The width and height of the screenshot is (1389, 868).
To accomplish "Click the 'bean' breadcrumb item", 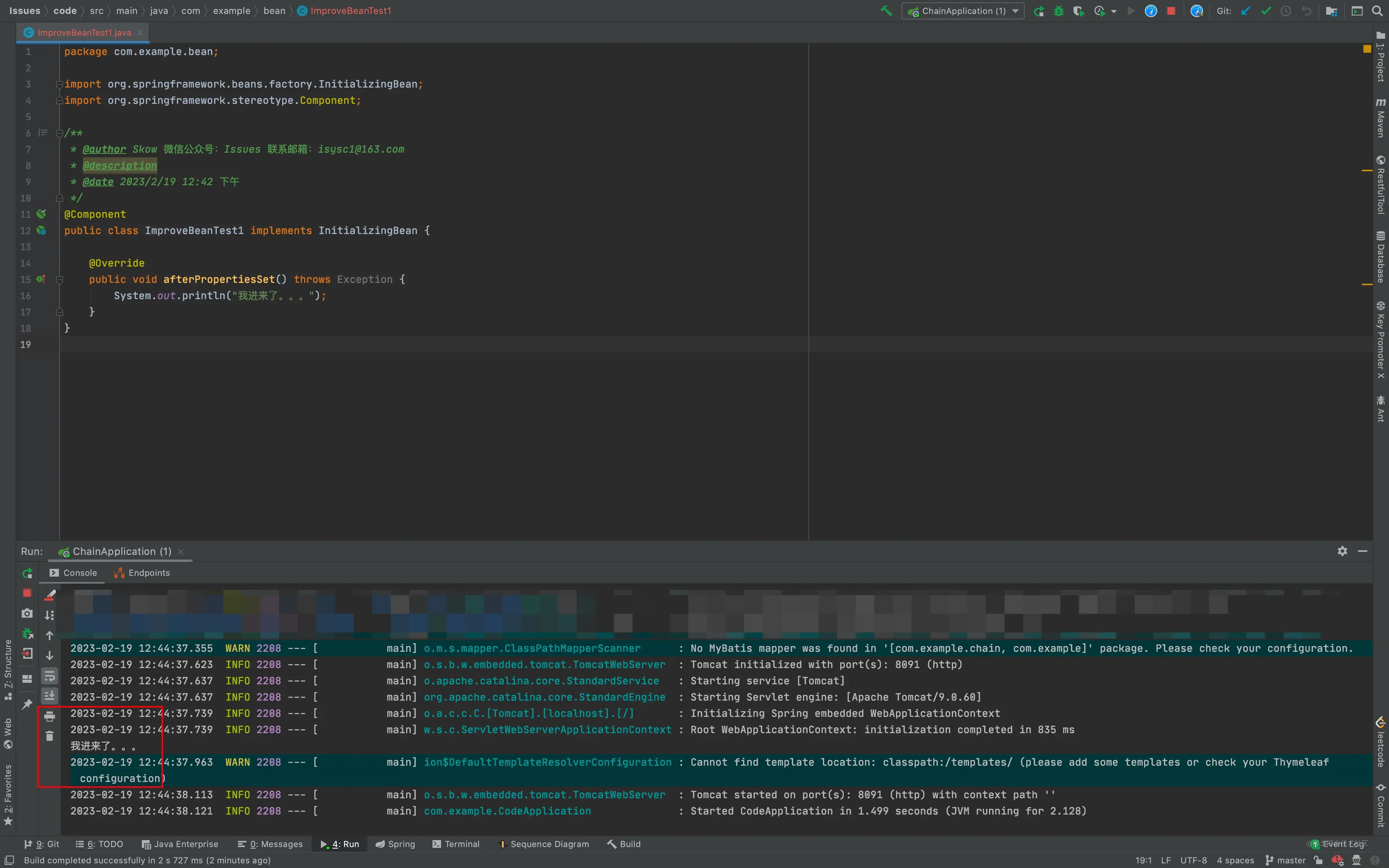I will click(x=274, y=11).
